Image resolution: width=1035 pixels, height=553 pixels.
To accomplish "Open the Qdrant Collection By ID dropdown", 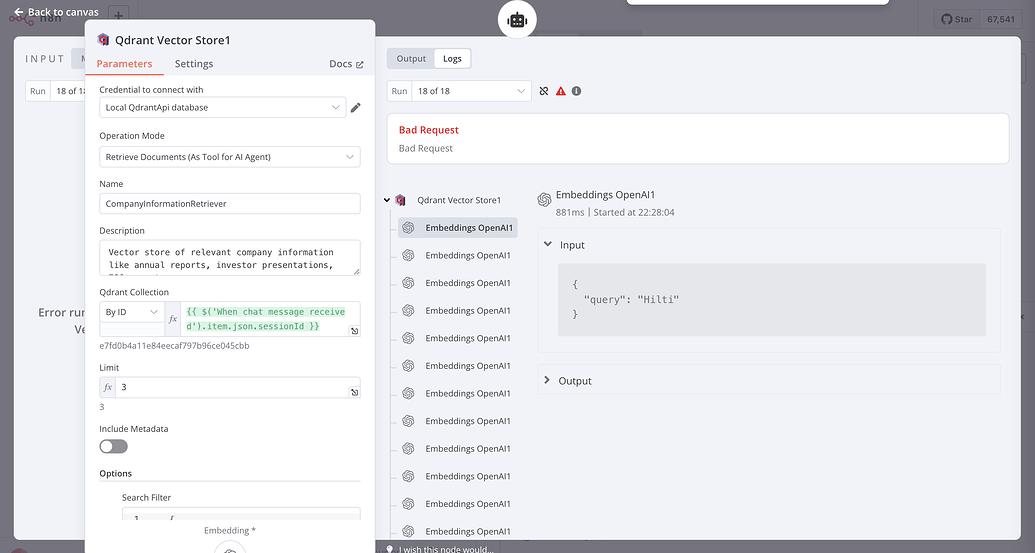I will (131, 312).
